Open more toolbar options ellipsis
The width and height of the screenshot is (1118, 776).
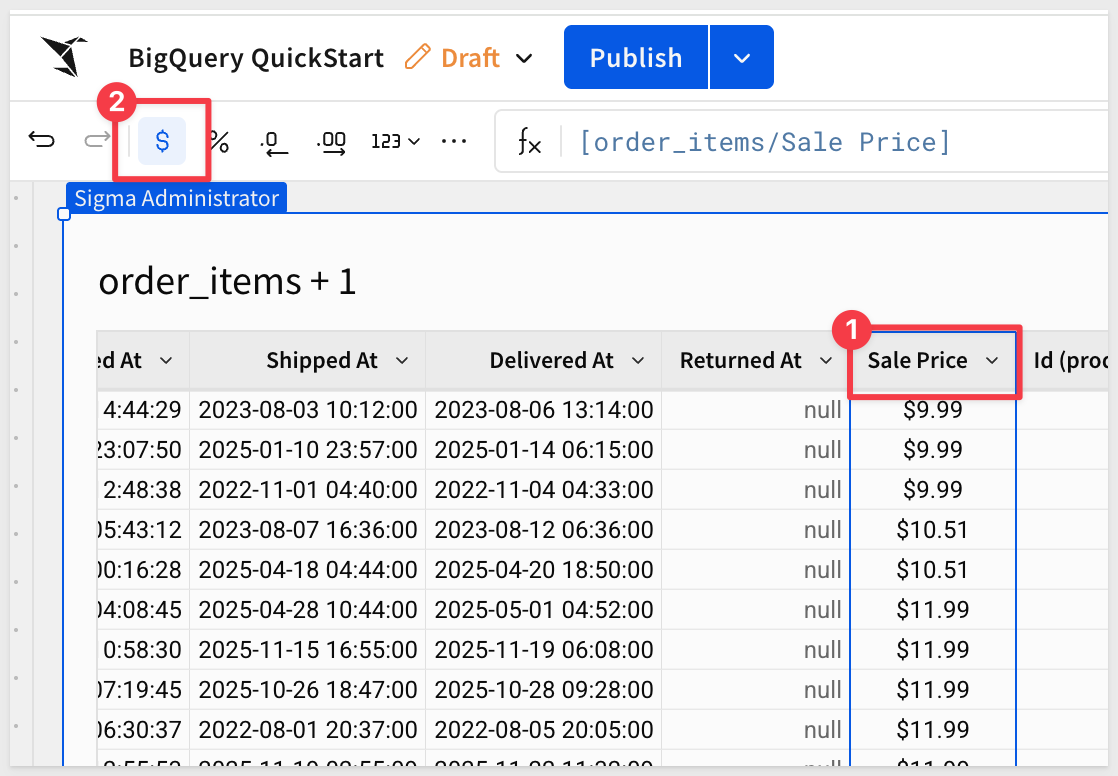point(454,142)
